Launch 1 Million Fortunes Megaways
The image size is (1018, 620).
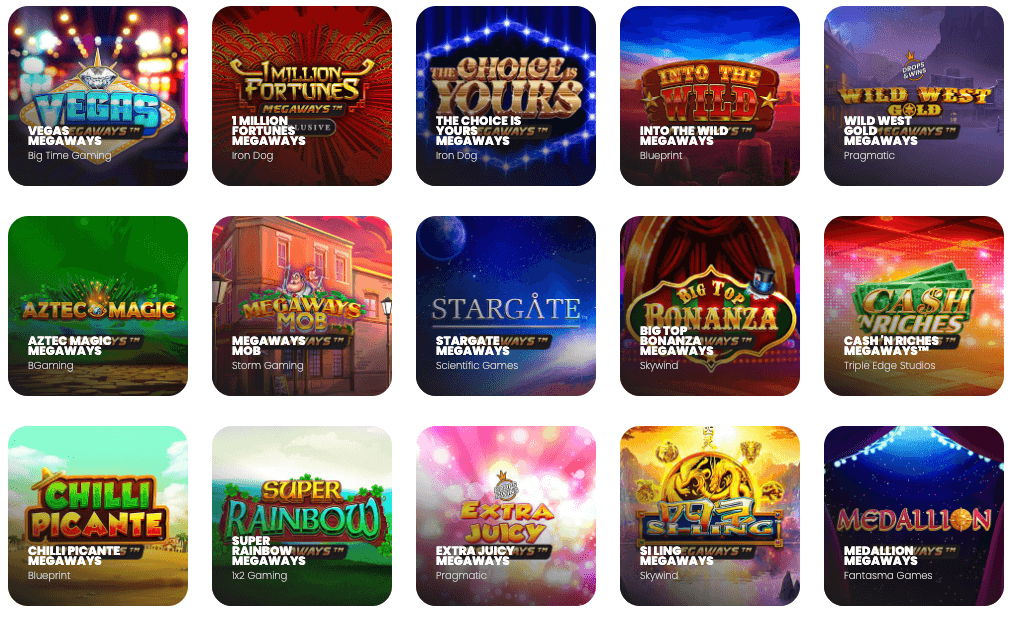(x=302, y=96)
